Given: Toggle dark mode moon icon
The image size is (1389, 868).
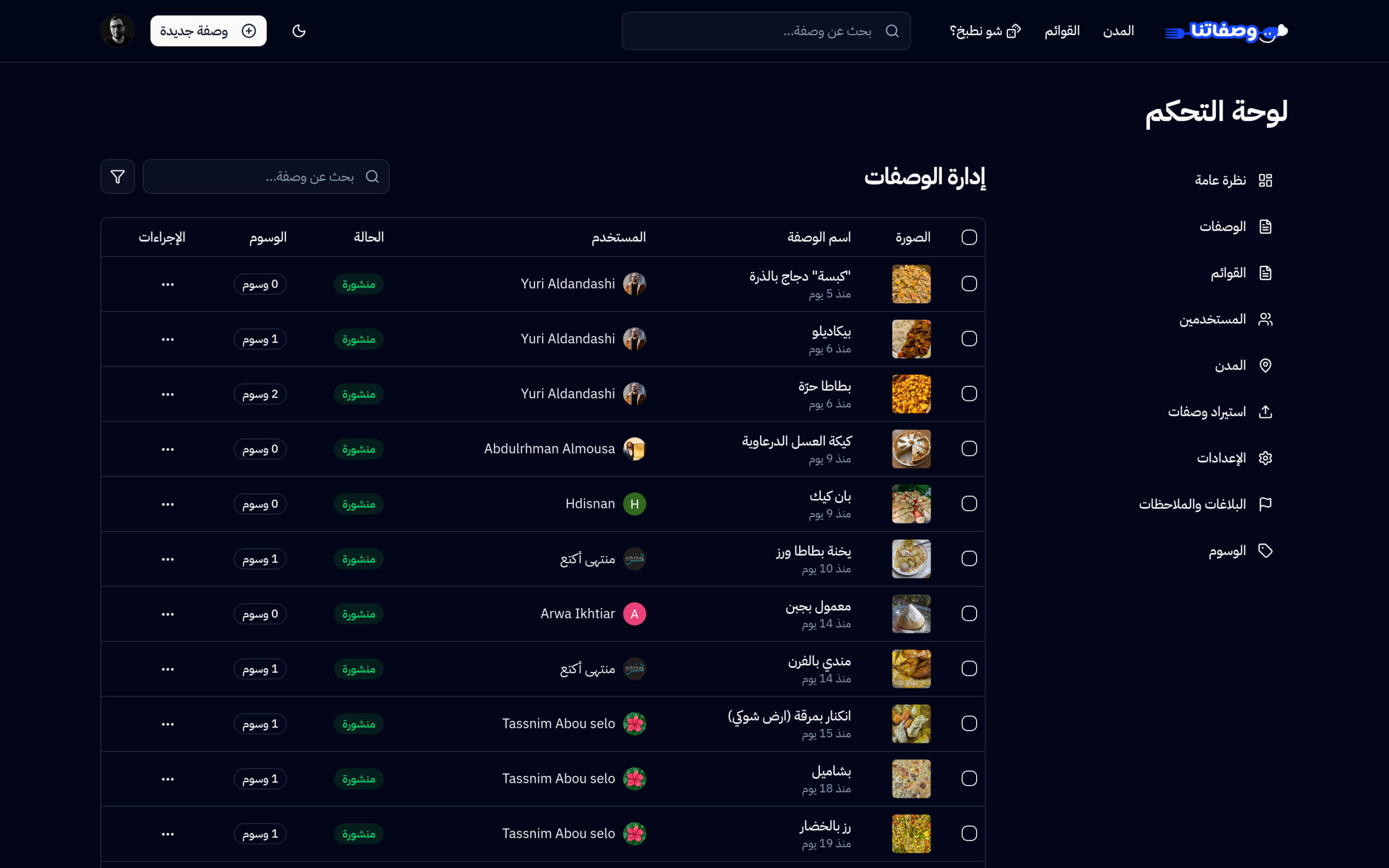Looking at the screenshot, I should coord(298,31).
